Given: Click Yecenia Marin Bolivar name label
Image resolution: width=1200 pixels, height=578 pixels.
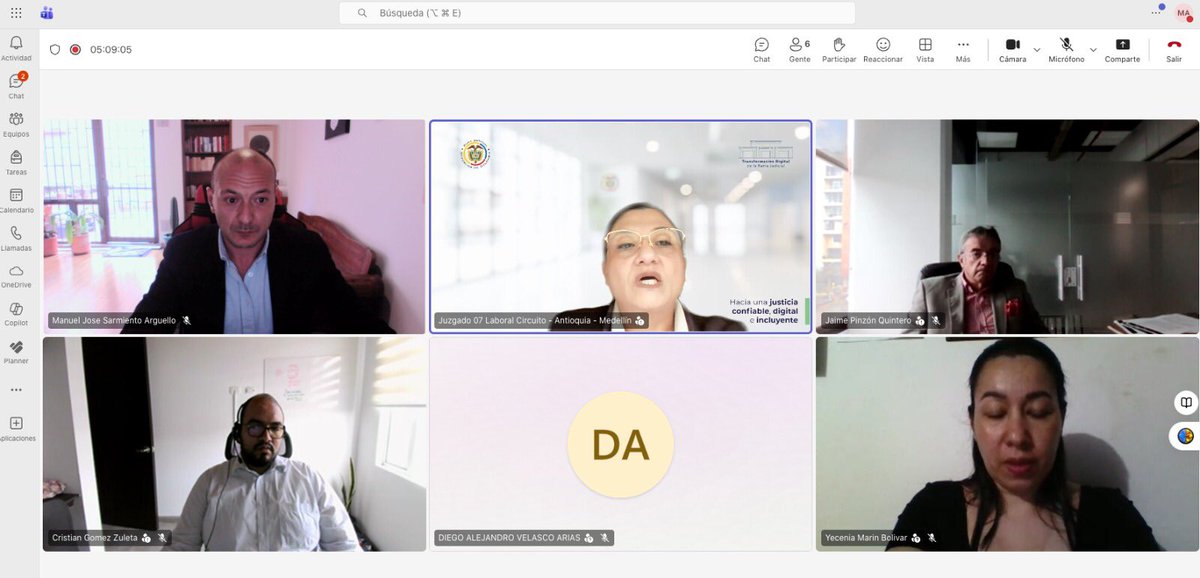Looking at the screenshot, I should [866, 538].
